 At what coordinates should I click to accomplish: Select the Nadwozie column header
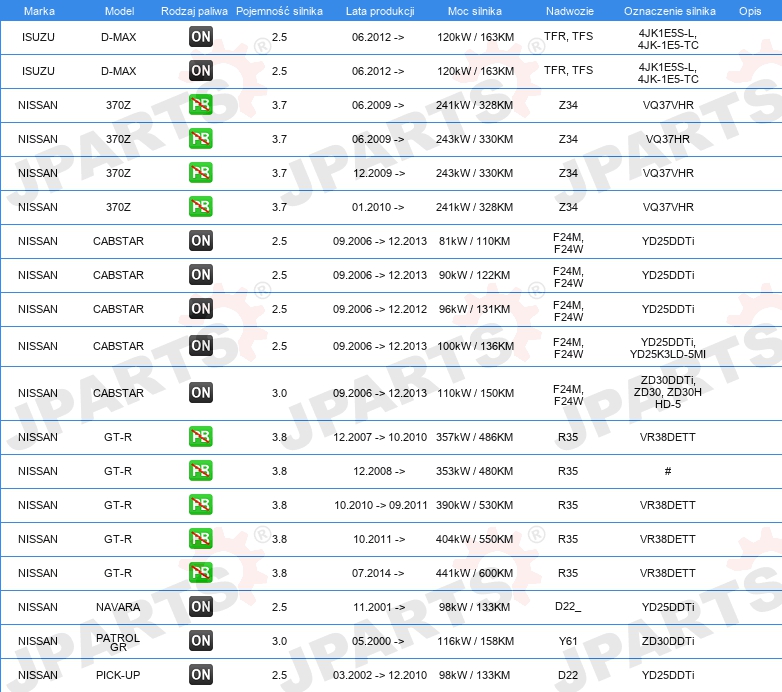tap(570, 11)
